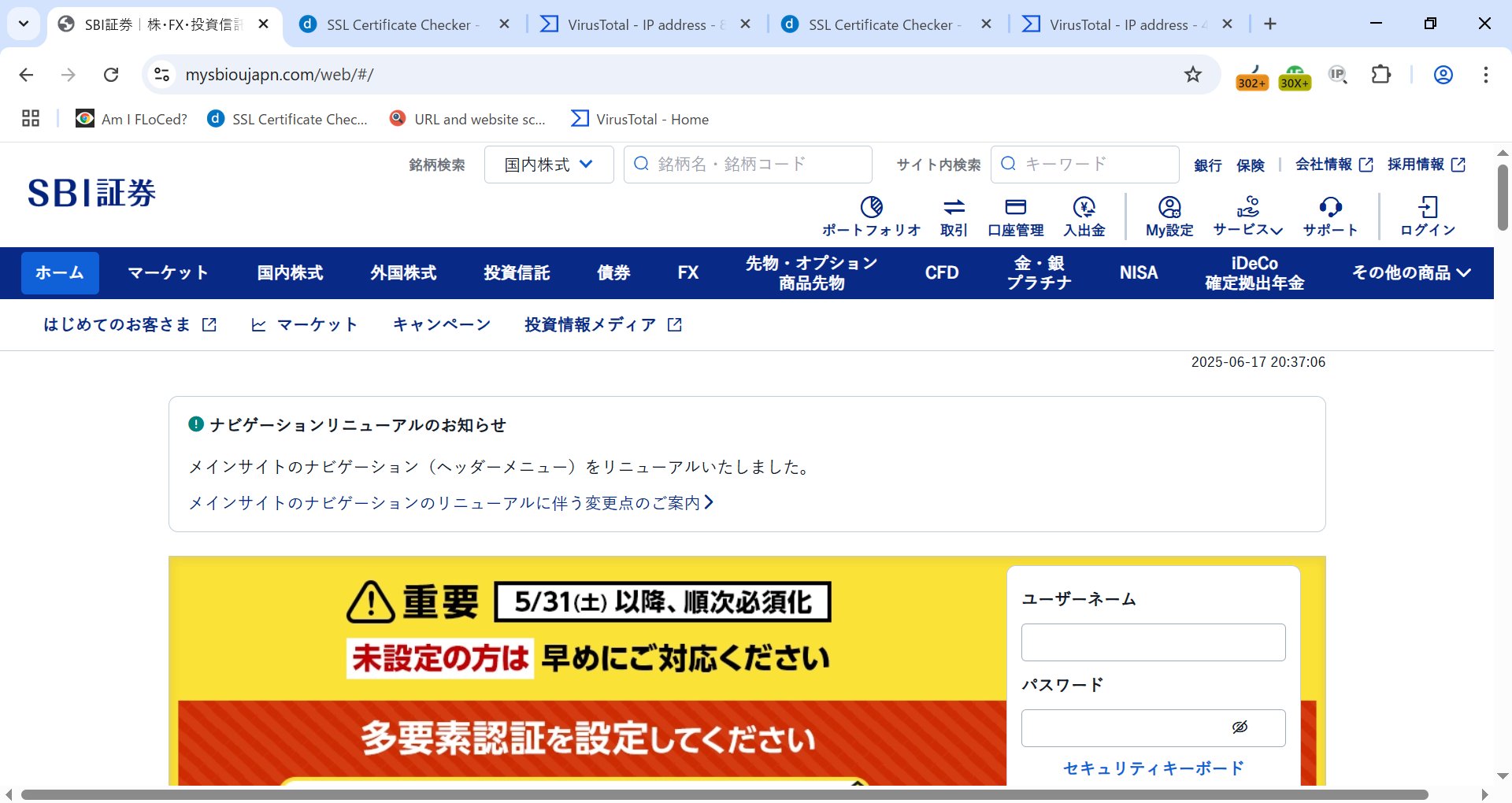
Task: Open 投資情報メディア external link
Action: (x=603, y=324)
